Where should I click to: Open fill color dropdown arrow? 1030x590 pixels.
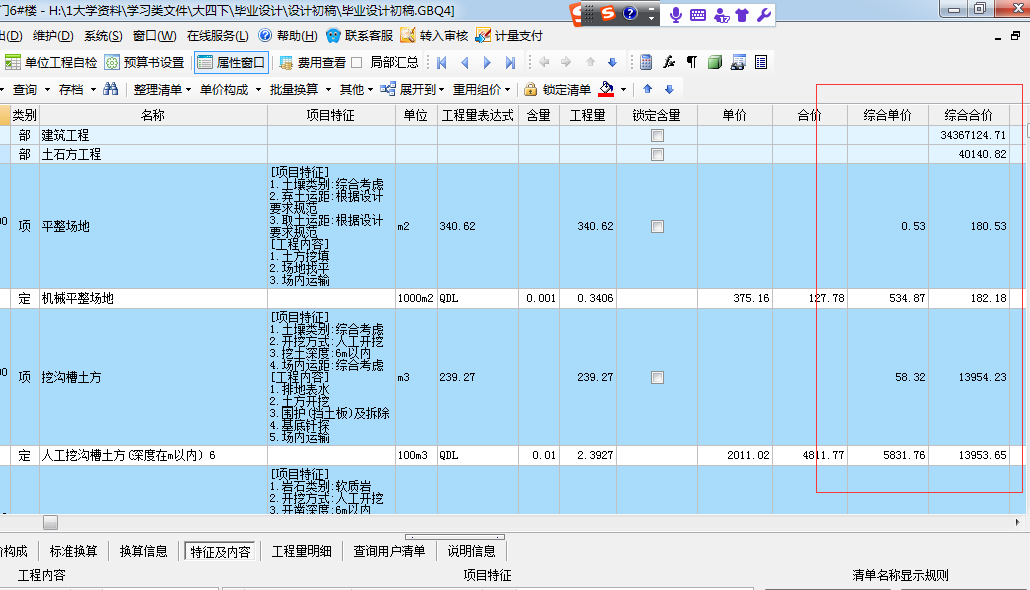(x=623, y=89)
